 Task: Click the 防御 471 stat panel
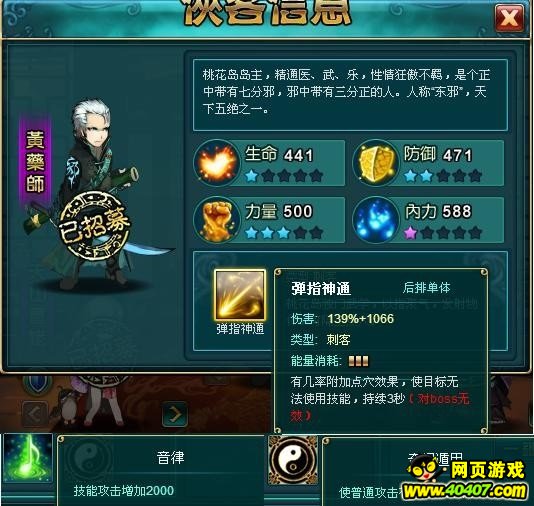428,163
